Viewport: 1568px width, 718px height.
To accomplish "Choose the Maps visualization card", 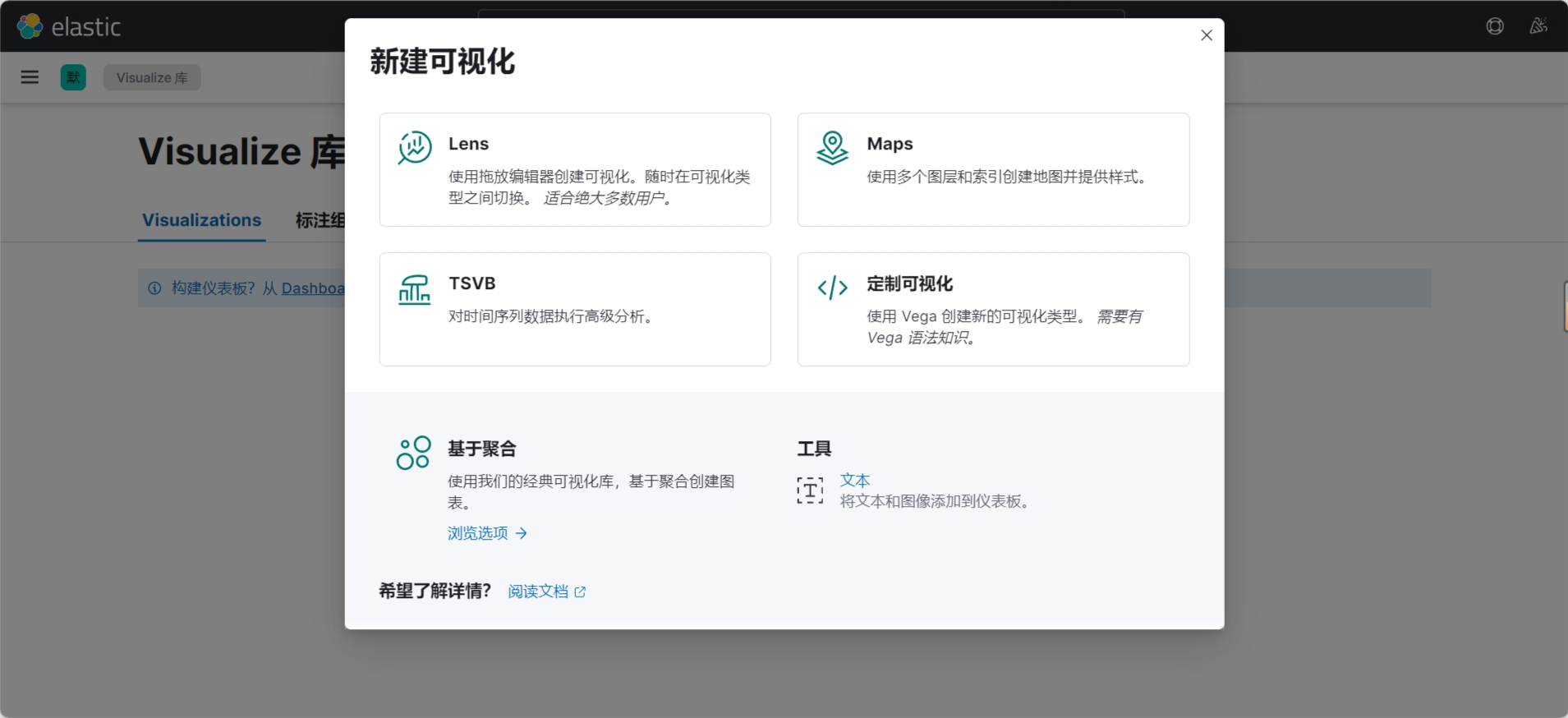I will [993, 170].
